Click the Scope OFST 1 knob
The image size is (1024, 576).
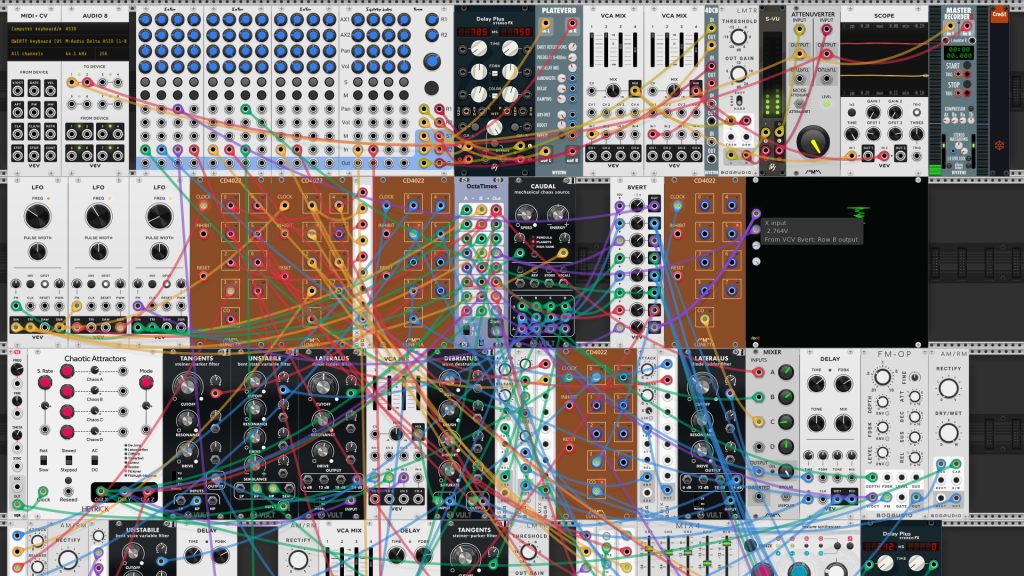point(873,135)
